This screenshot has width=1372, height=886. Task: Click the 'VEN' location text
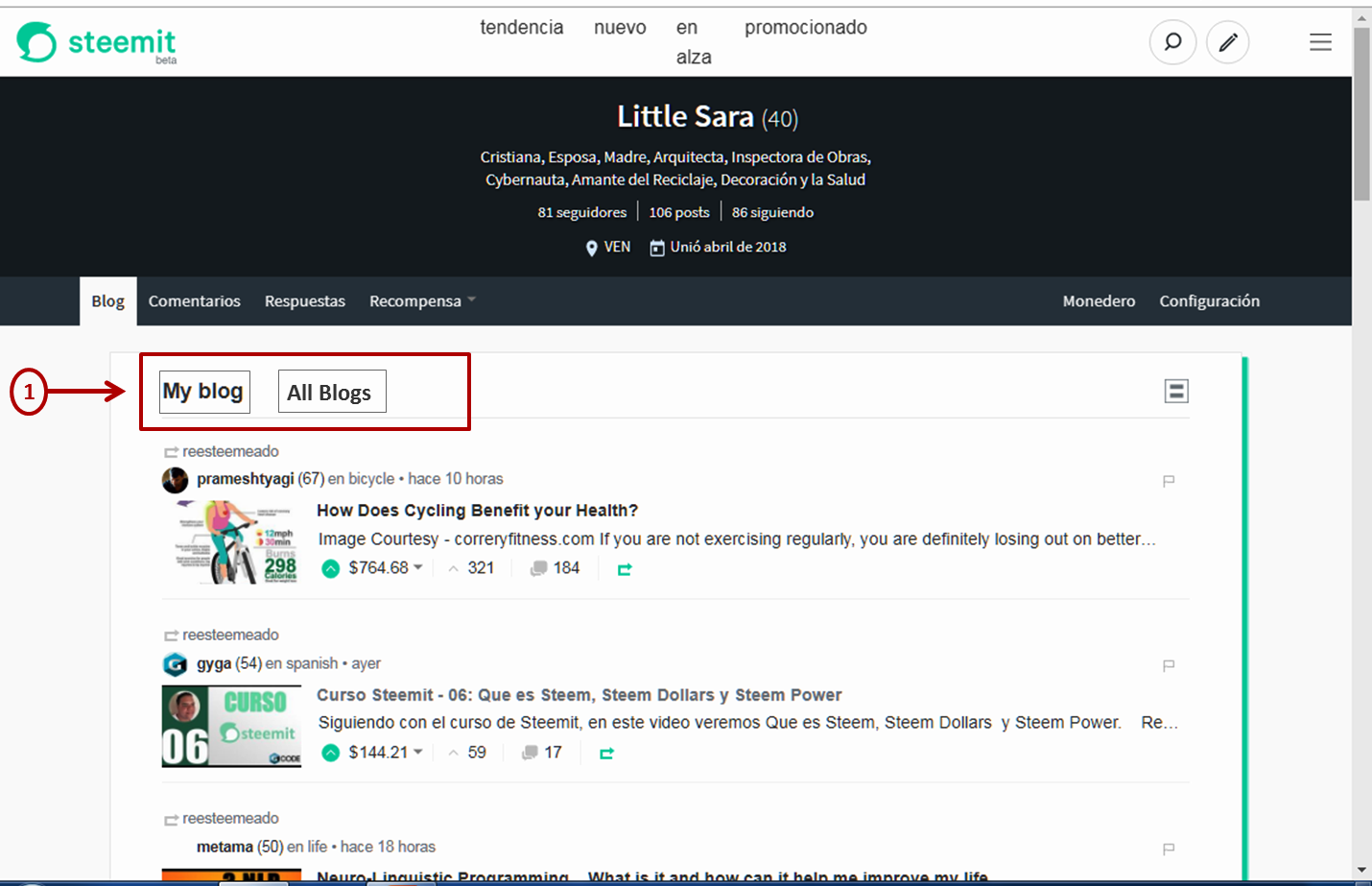617,247
